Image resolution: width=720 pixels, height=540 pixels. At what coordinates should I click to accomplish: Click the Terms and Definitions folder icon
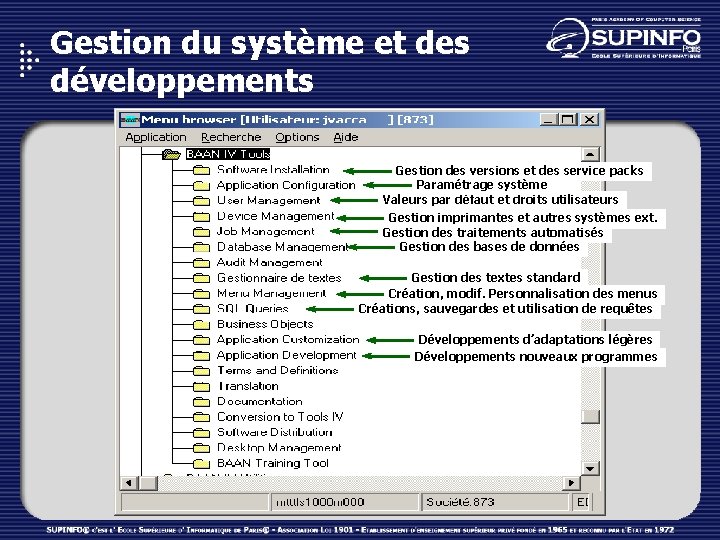click(x=201, y=371)
